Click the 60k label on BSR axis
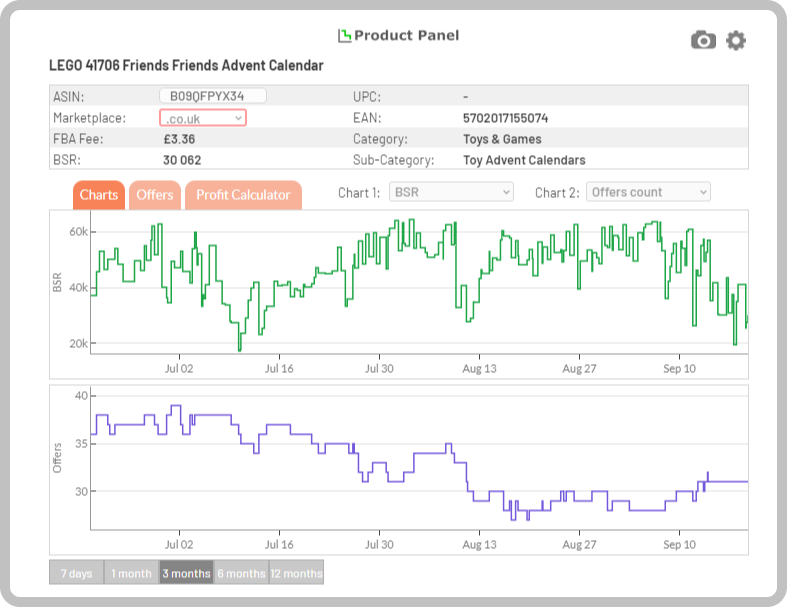This screenshot has width=787, height=607. click(x=78, y=231)
